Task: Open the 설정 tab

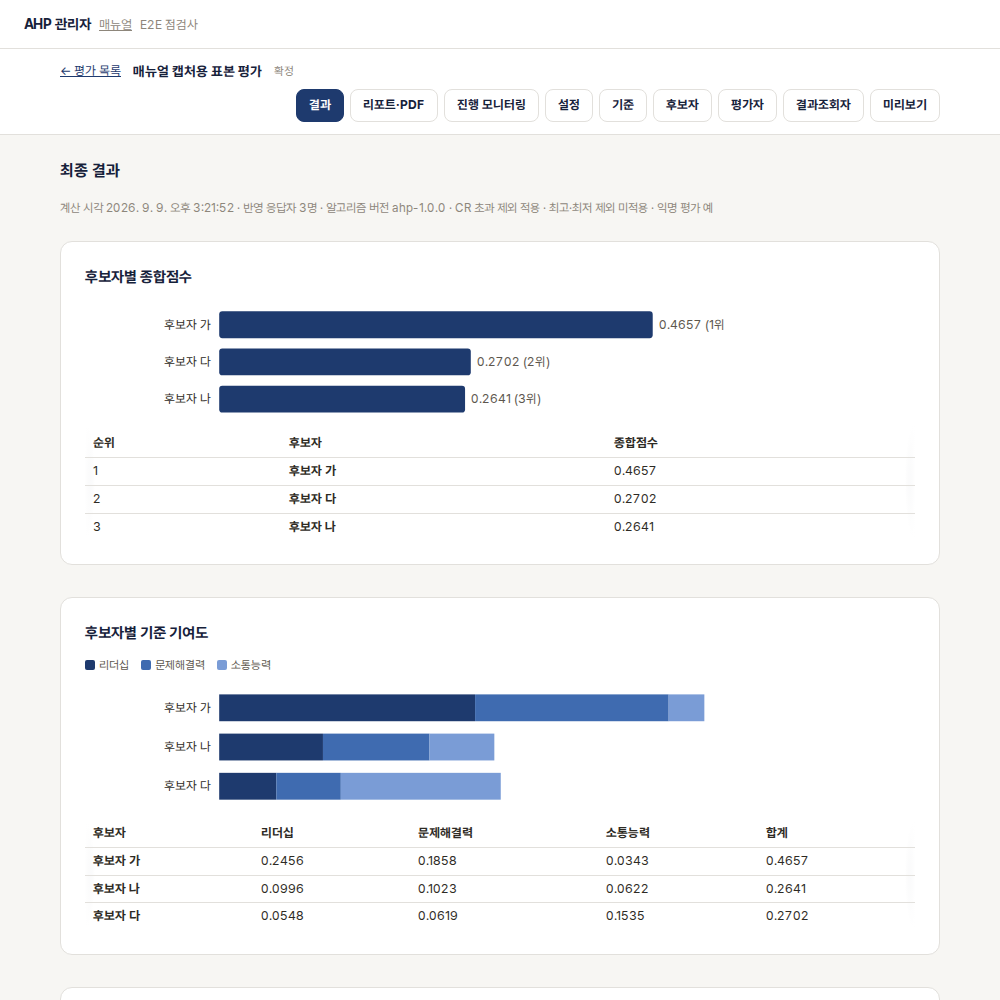Action: tap(569, 105)
